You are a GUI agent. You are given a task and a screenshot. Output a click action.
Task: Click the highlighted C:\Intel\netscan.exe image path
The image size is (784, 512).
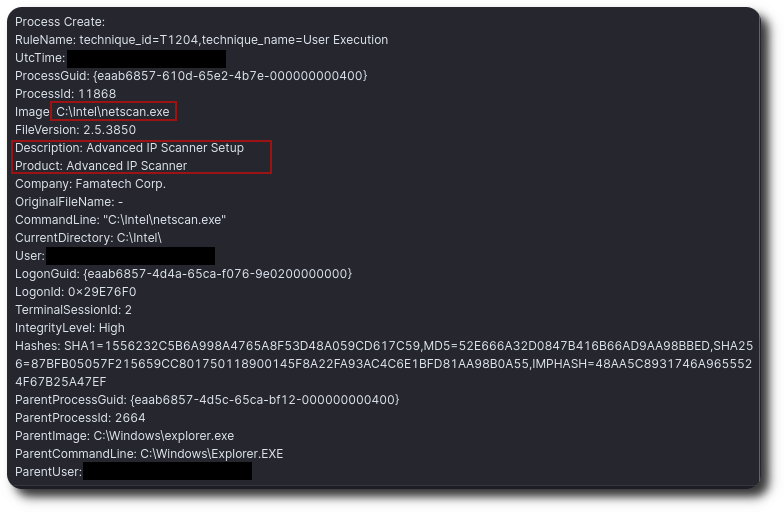point(113,112)
